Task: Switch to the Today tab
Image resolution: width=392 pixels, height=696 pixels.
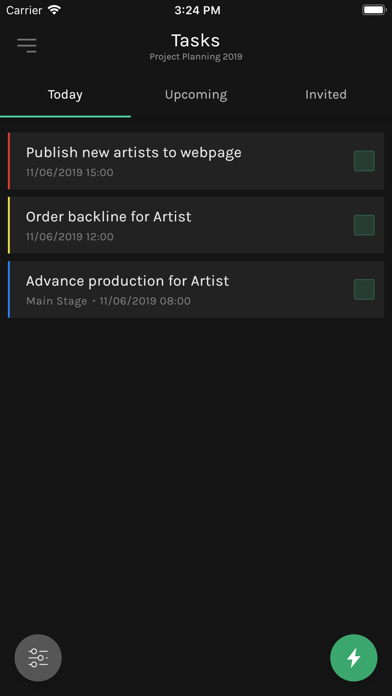Action: 65,95
